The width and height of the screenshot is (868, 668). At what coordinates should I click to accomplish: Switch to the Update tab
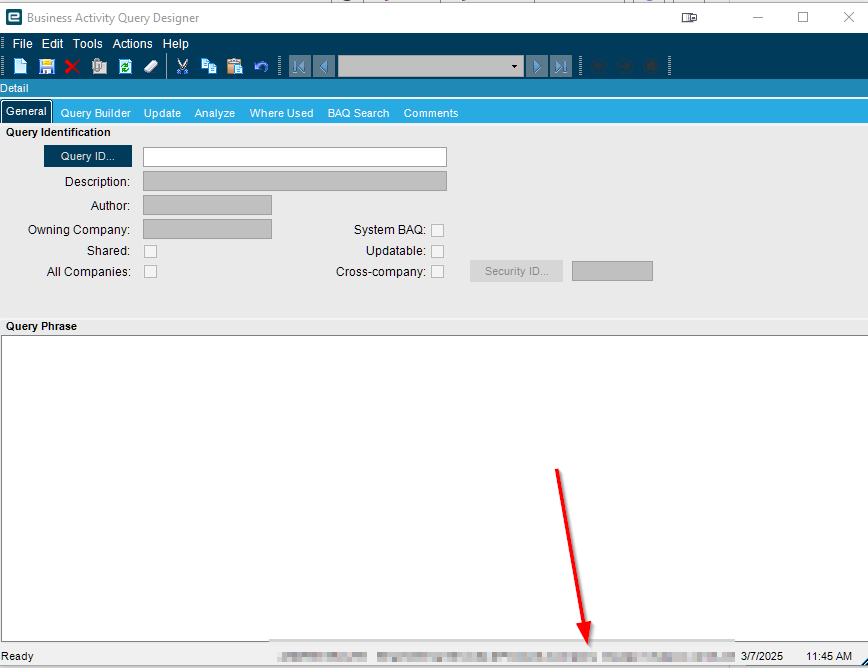click(162, 113)
